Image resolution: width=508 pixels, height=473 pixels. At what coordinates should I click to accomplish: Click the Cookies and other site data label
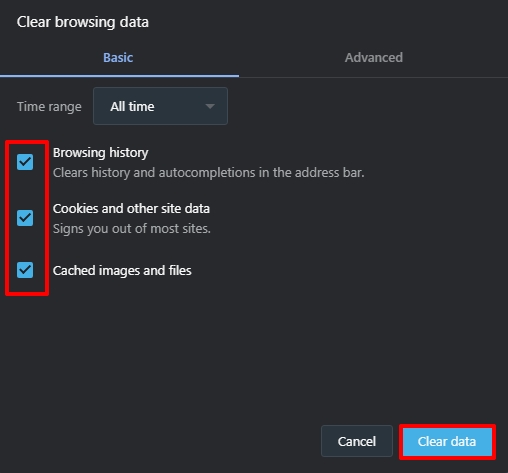click(131, 209)
